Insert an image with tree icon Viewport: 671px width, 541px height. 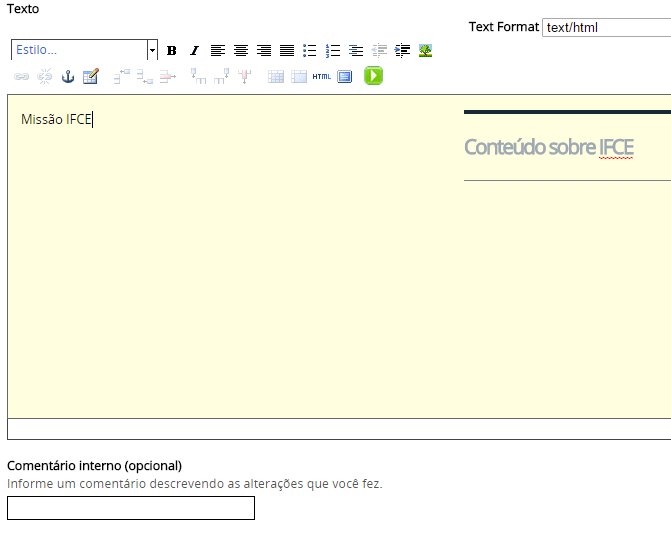point(425,51)
